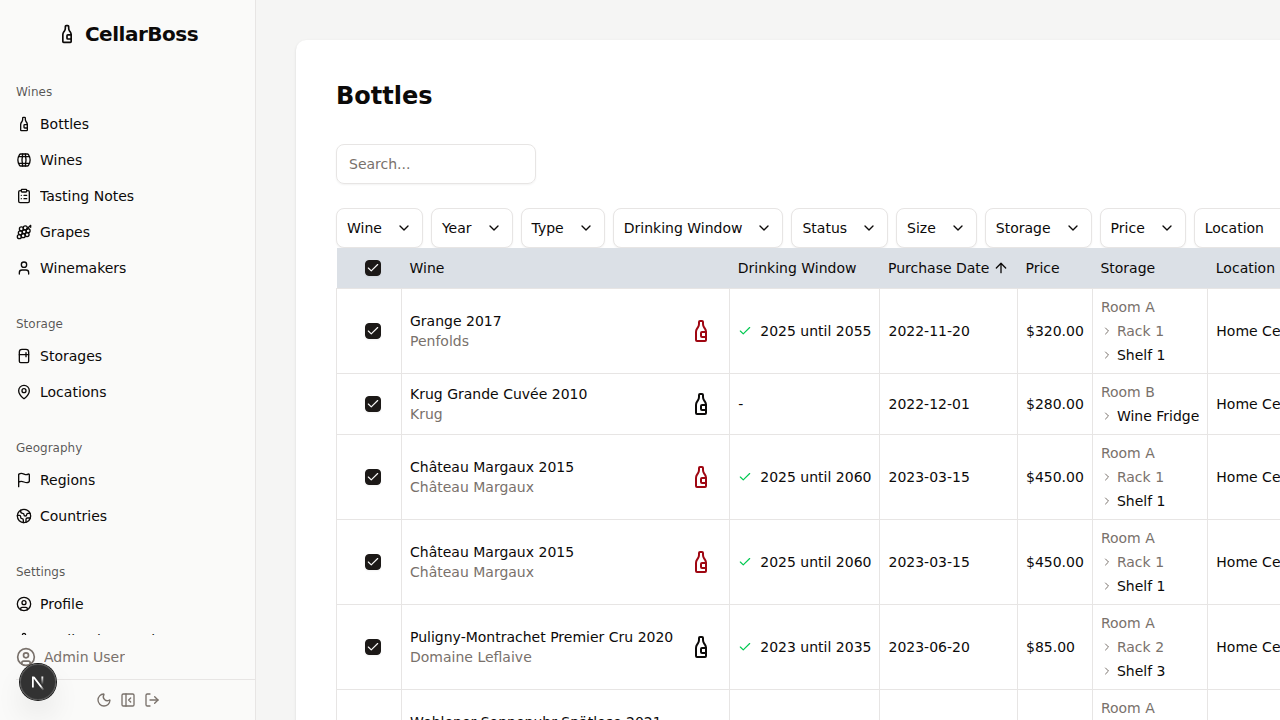Viewport: 1280px width, 720px height.
Task: Uncheck the Puligny-Montrachet Premier Cru 2020 row
Action: point(372,647)
